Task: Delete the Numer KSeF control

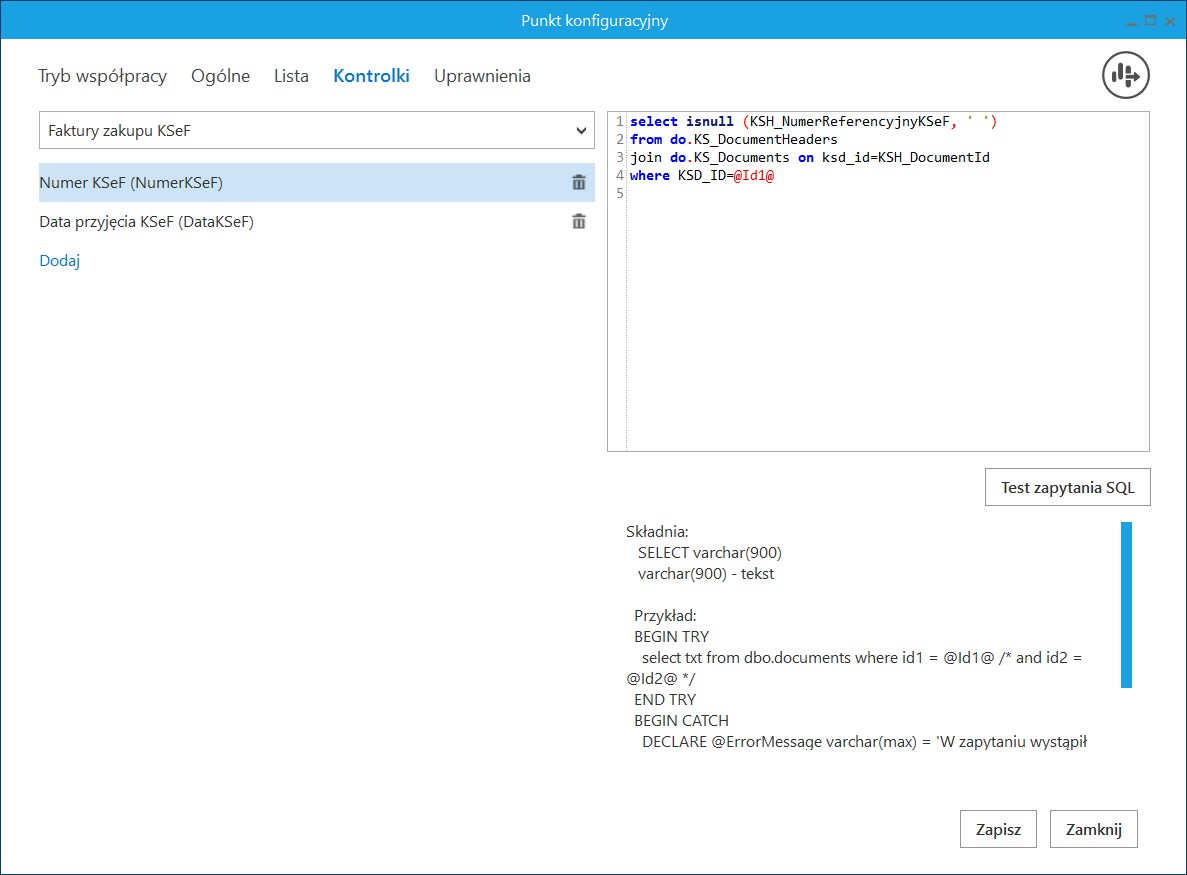Action: [578, 183]
